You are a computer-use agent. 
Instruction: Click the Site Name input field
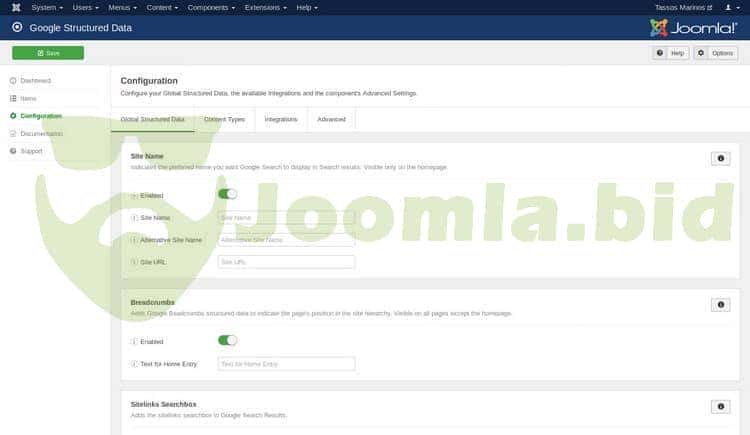[x=286, y=218]
